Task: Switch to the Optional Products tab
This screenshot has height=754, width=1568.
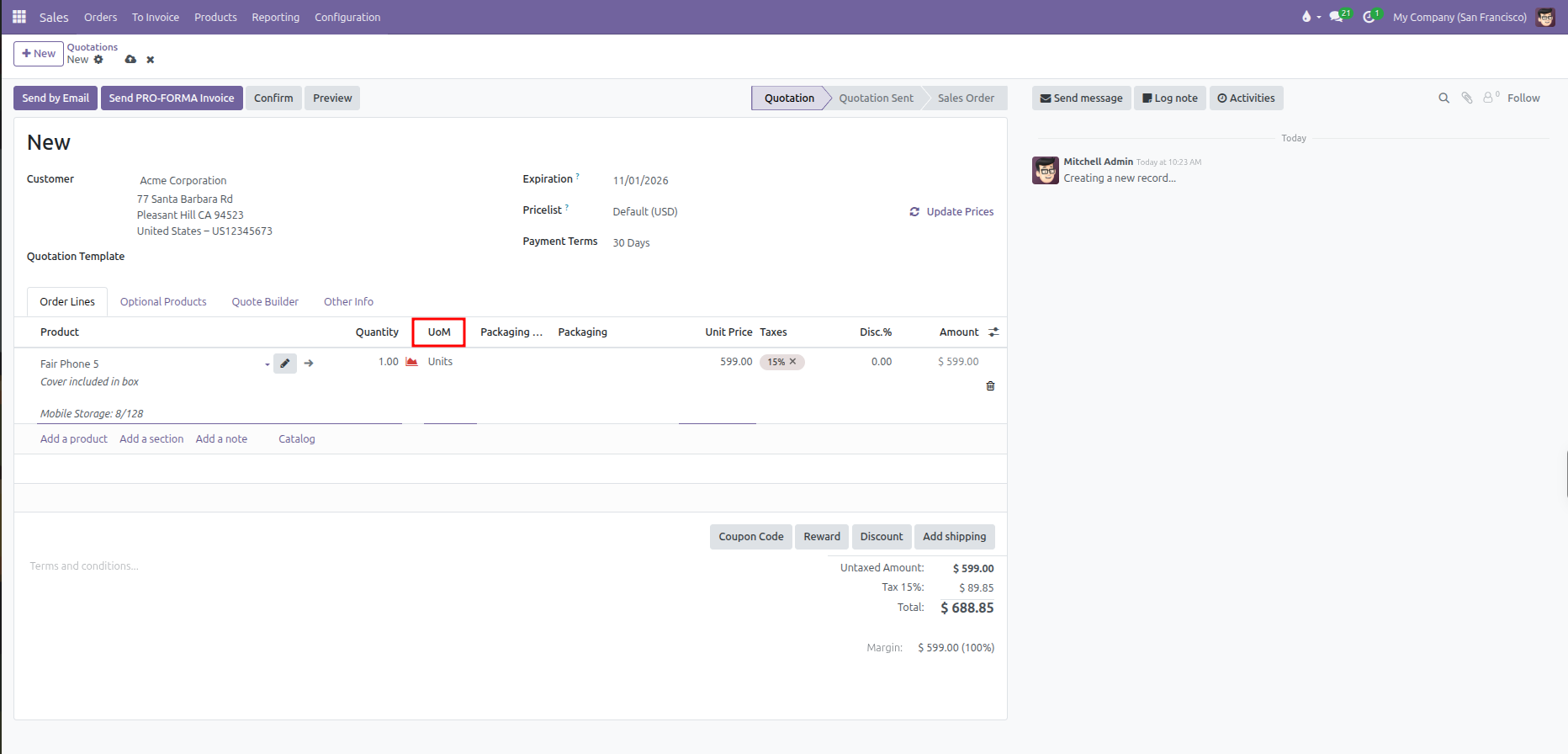Action: pyautogui.click(x=163, y=302)
